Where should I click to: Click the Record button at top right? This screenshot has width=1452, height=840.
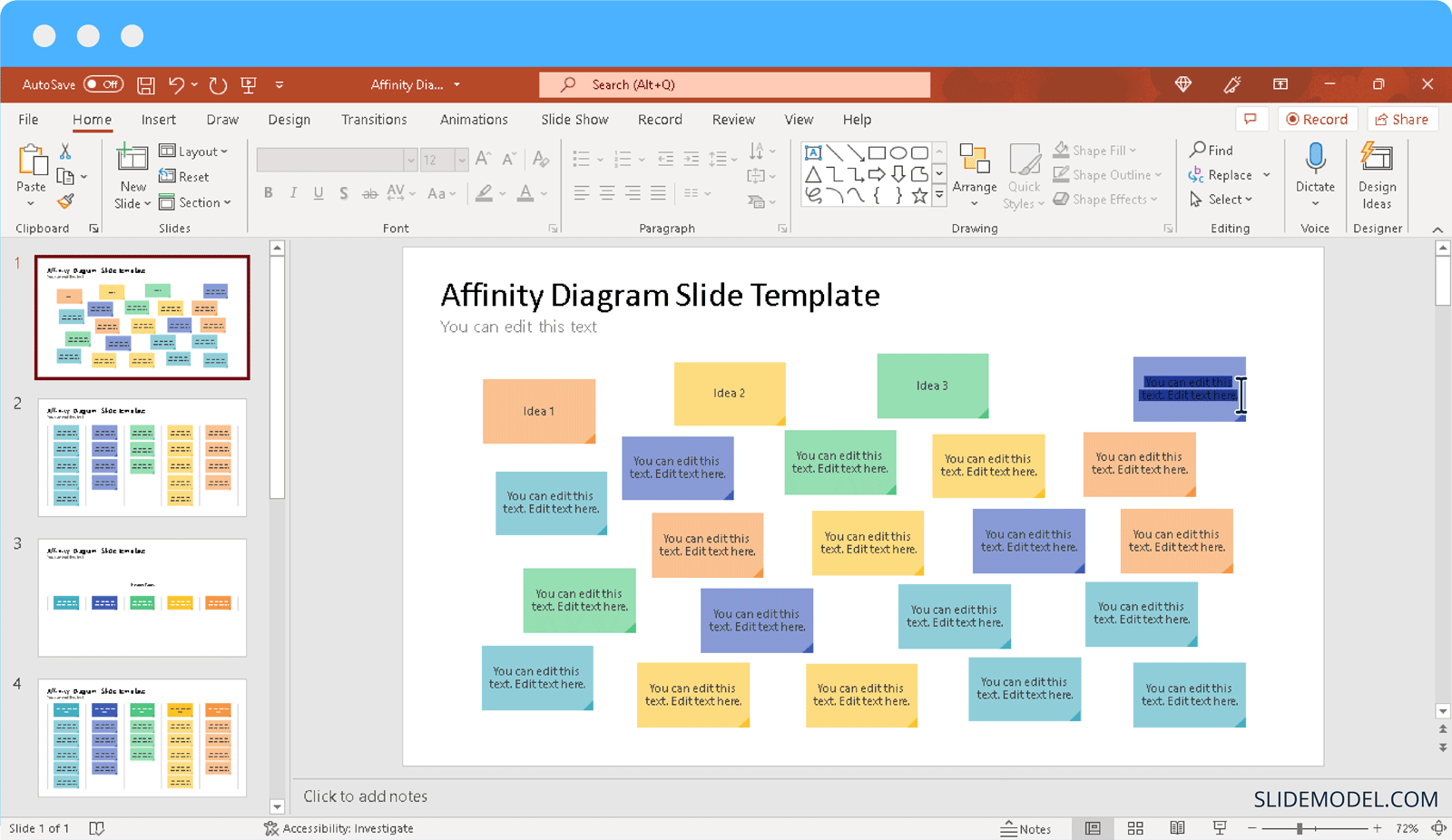click(1317, 120)
